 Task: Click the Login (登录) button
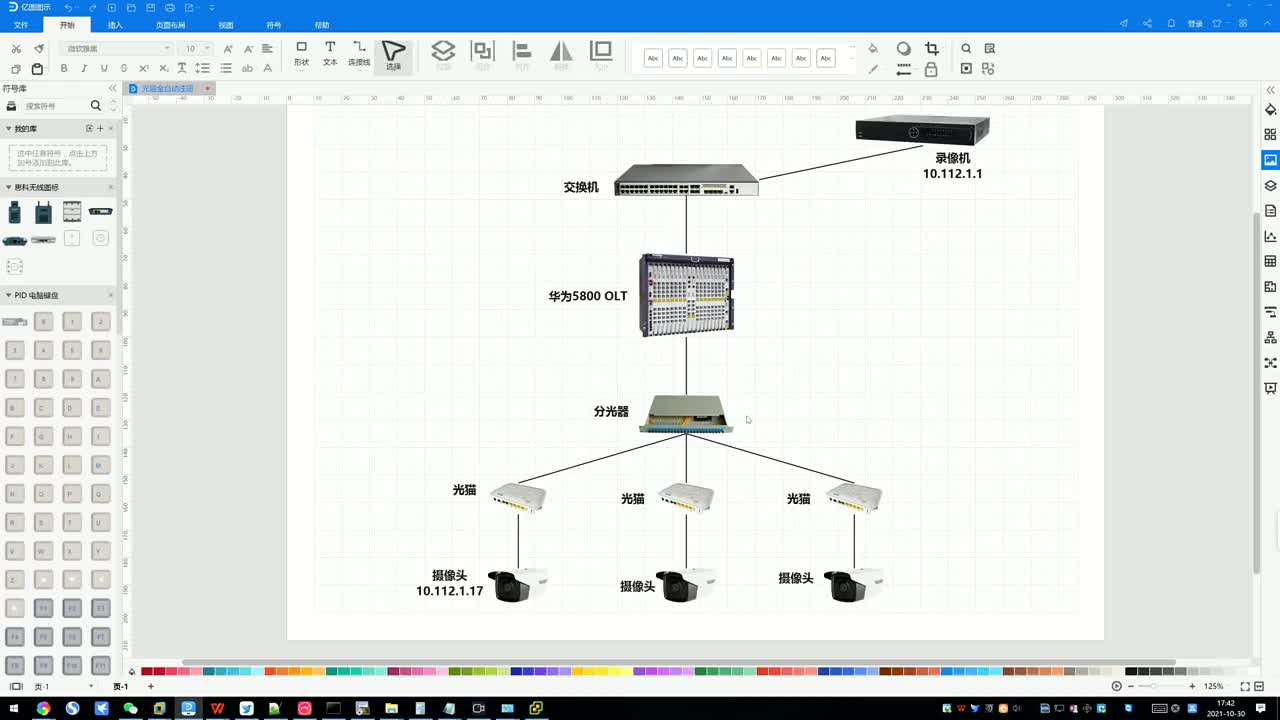coord(1195,24)
